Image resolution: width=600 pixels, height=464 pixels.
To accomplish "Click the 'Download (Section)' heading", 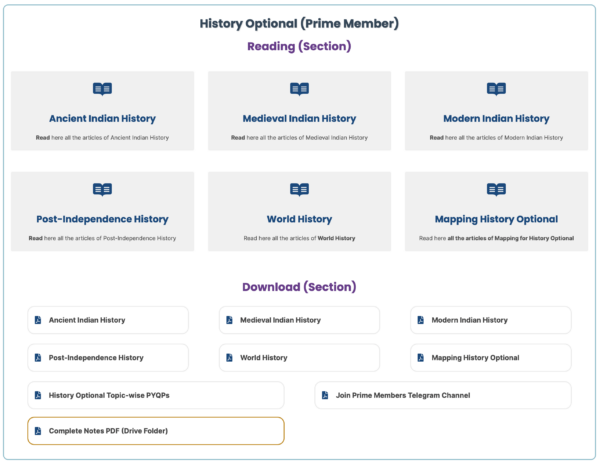I will coord(299,287).
